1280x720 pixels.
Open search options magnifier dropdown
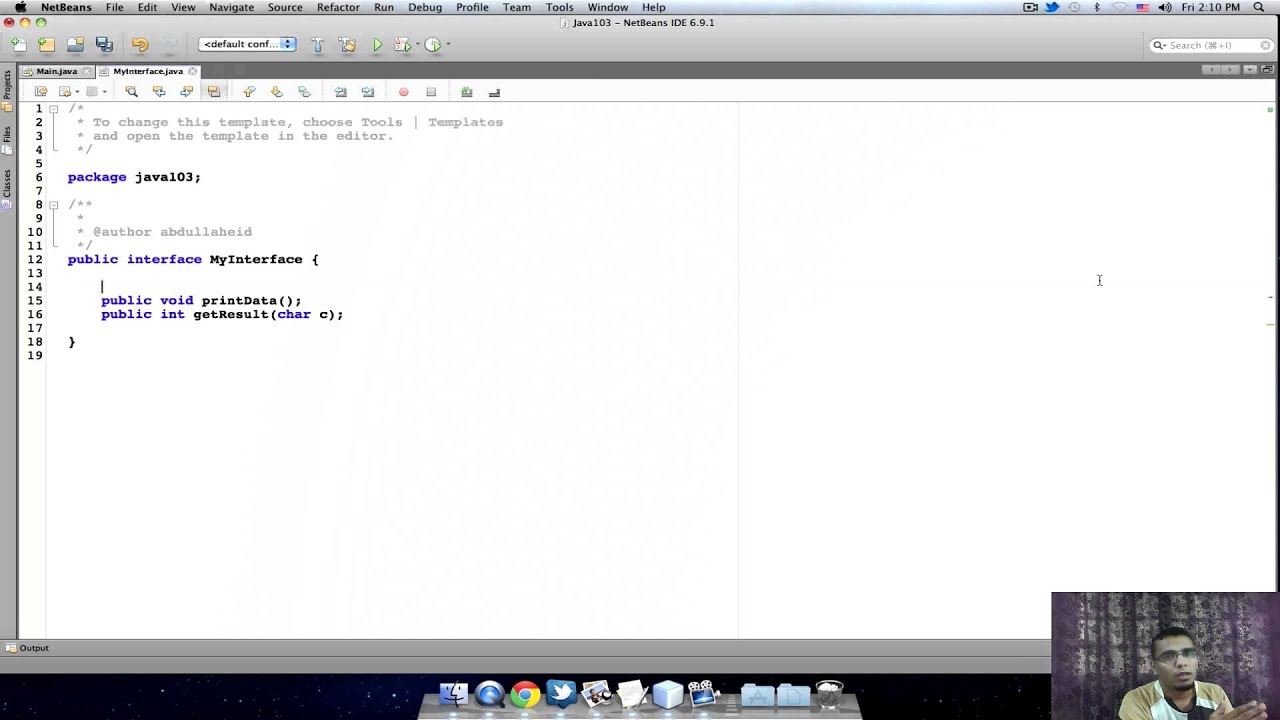tap(1159, 45)
